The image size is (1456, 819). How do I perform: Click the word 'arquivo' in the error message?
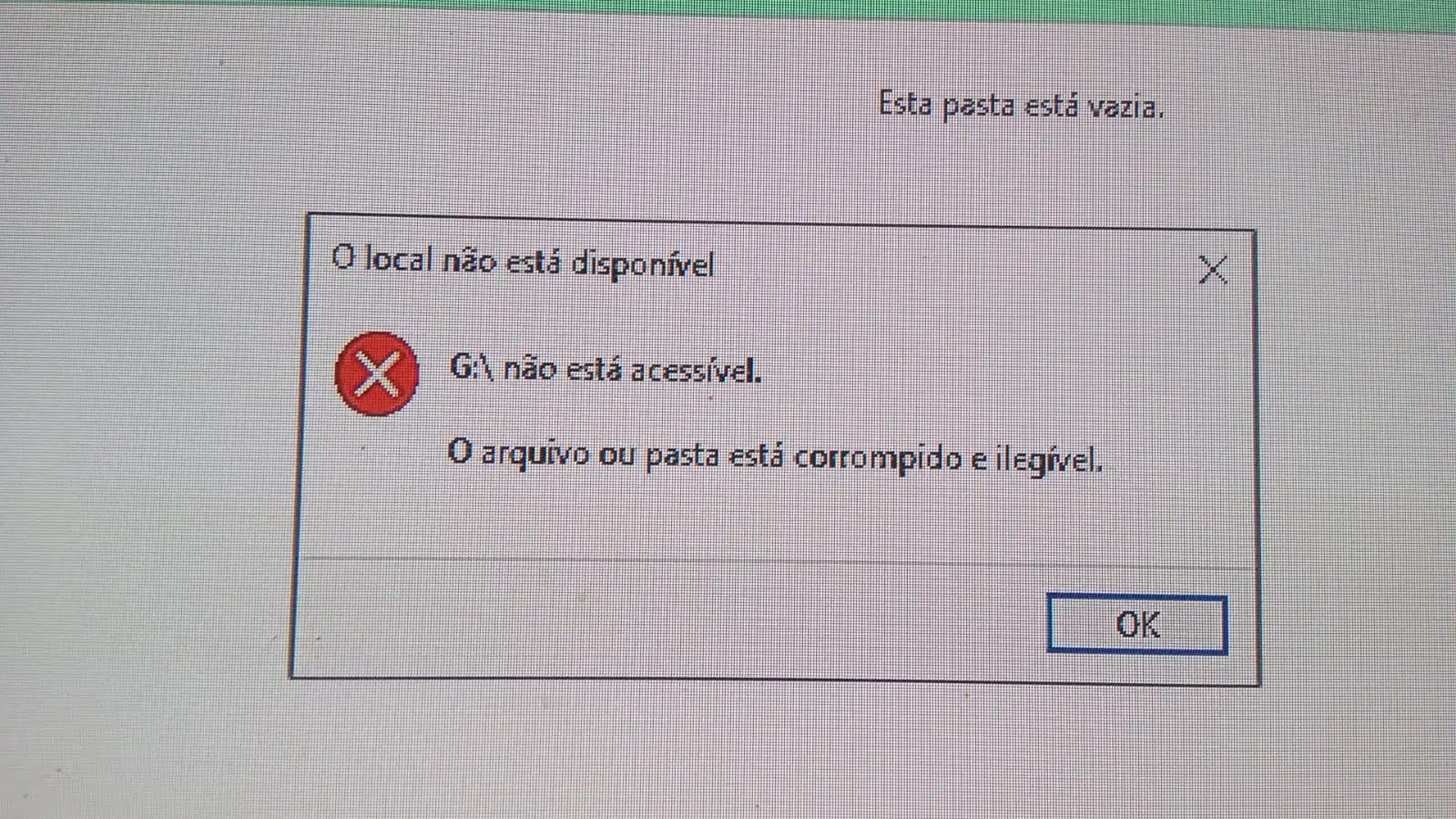[x=523, y=453]
